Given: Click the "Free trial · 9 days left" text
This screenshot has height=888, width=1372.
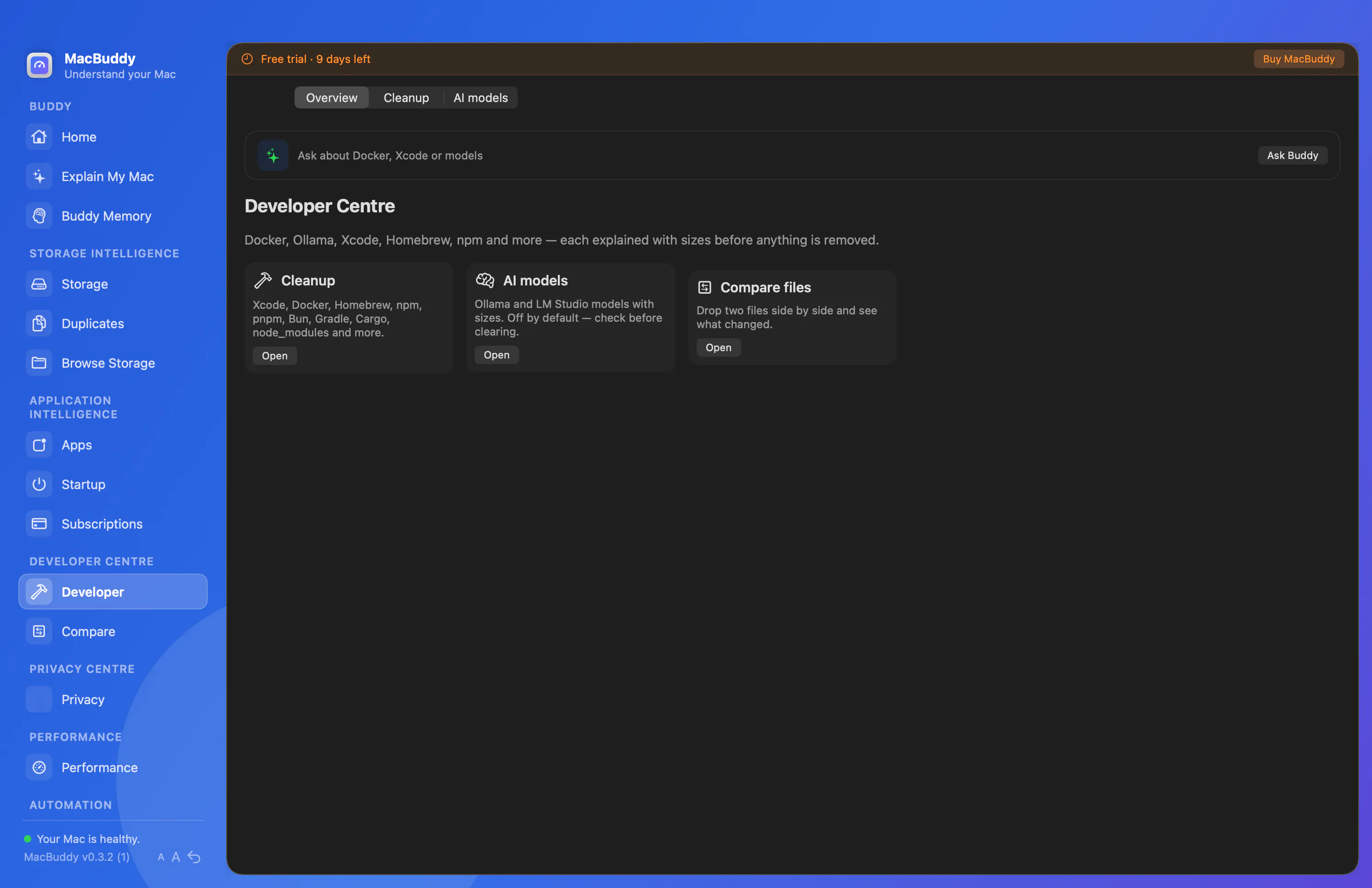Looking at the screenshot, I should pyautogui.click(x=315, y=59).
